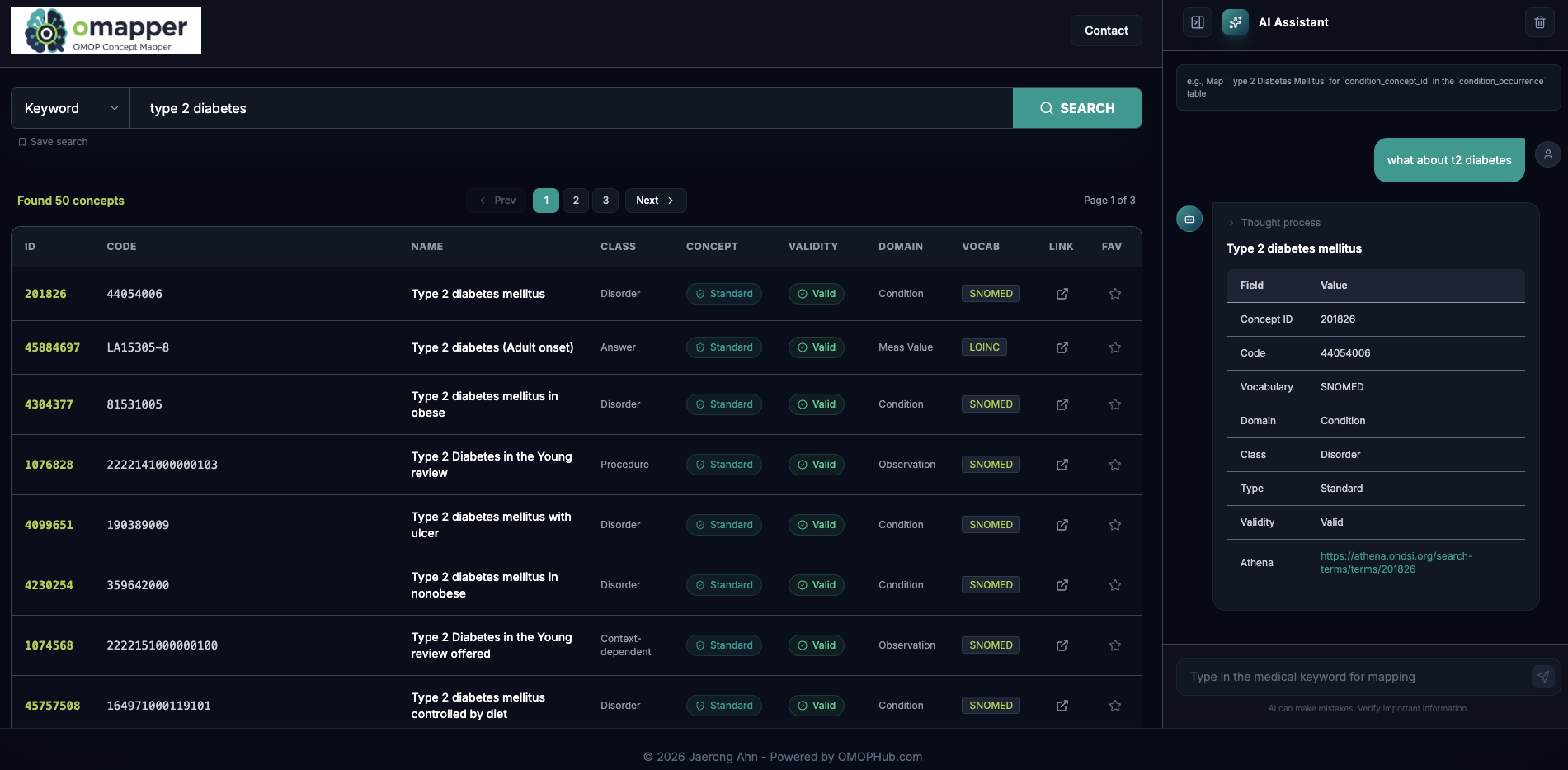This screenshot has width=1568, height=770.
Task: Star the diabetes mellitus with ulcer row
Action: [x=1115, y=525]
